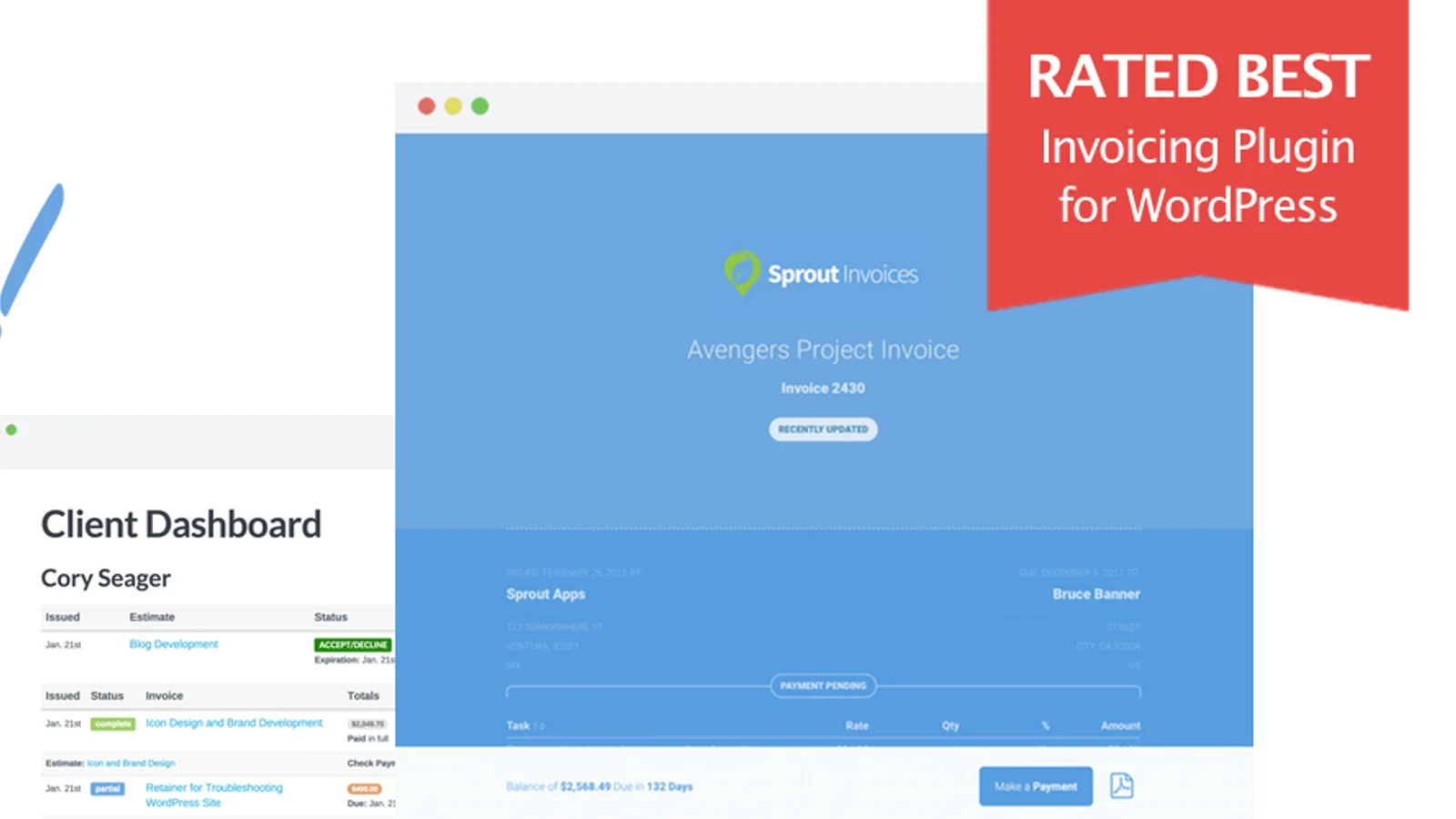This screenshot has width=1456, height=819.
Task: Click the orange $400.00 amount badge
Action: coord(365,789)
